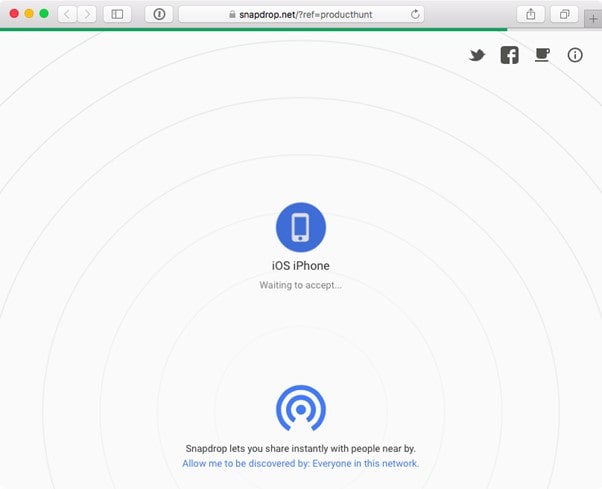Click the 'iOS iPhone' device label

pyautogui.click(x=300, y=266)
